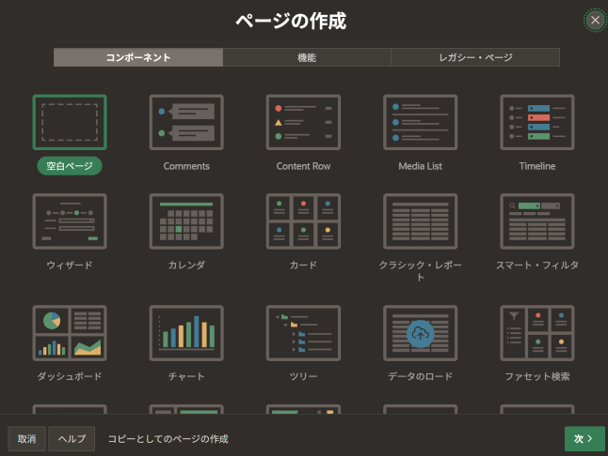Switch to レガシー・ページ tab
The image size is (608, 456).
point(475,57)
